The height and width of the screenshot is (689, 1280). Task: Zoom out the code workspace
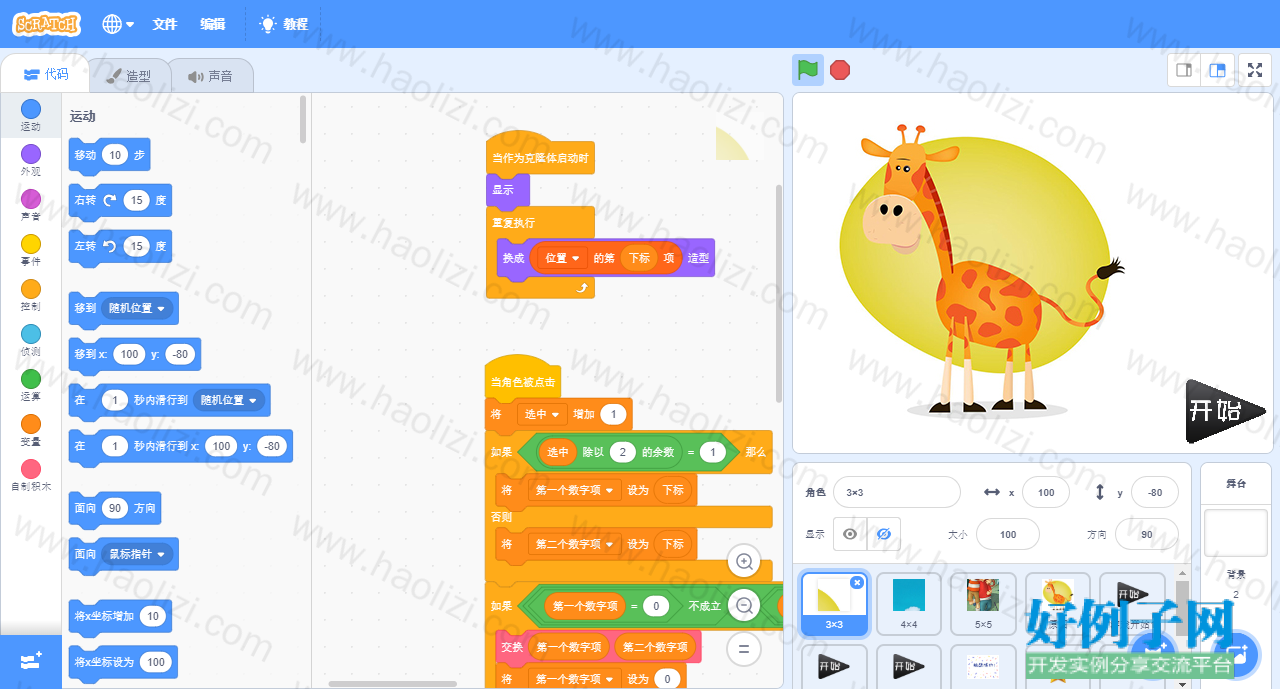tap(744, 605)
